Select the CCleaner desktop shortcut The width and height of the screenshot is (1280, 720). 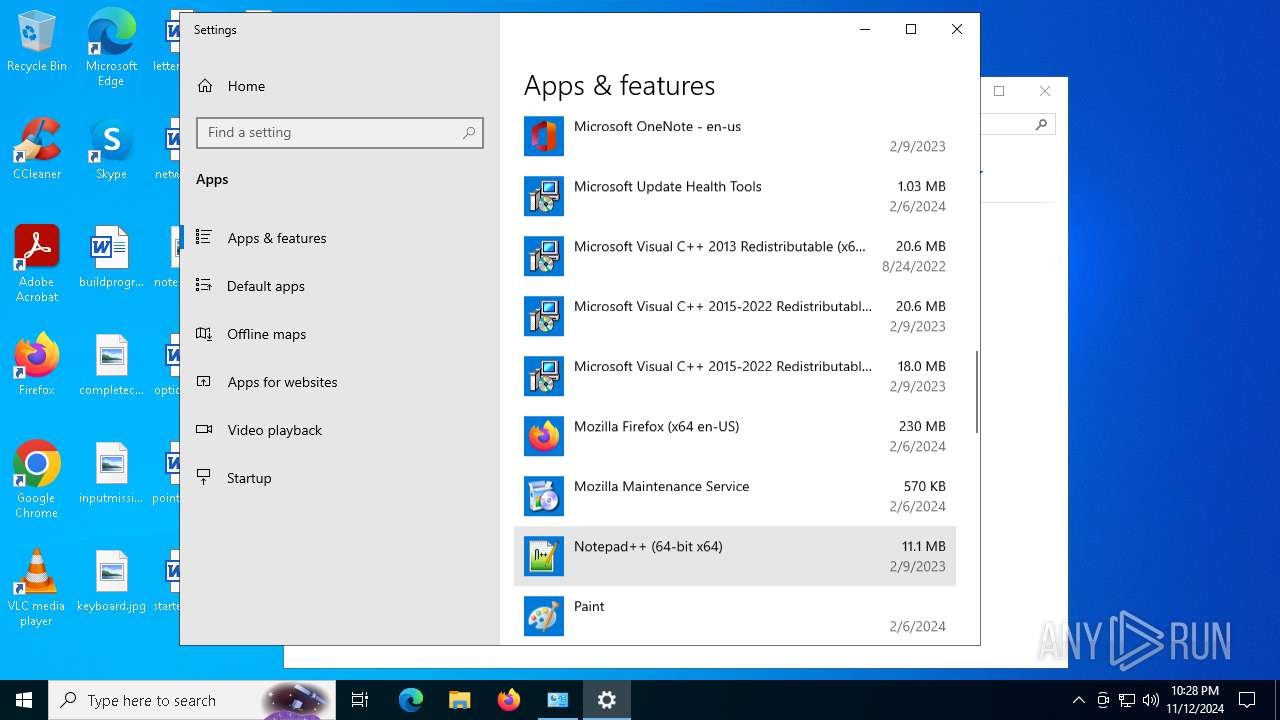click(x=37, y=149)
